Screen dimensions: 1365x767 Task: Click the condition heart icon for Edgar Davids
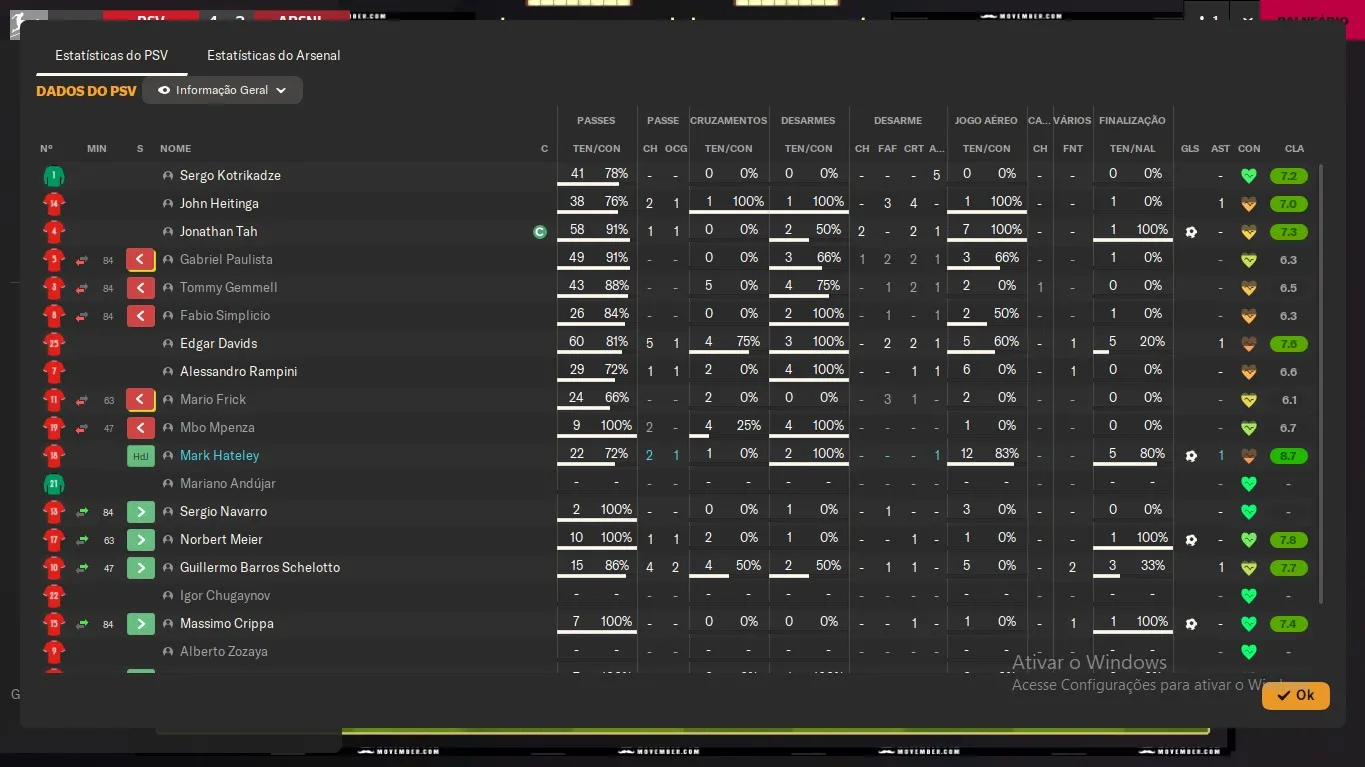click(x=1248, y=344)
